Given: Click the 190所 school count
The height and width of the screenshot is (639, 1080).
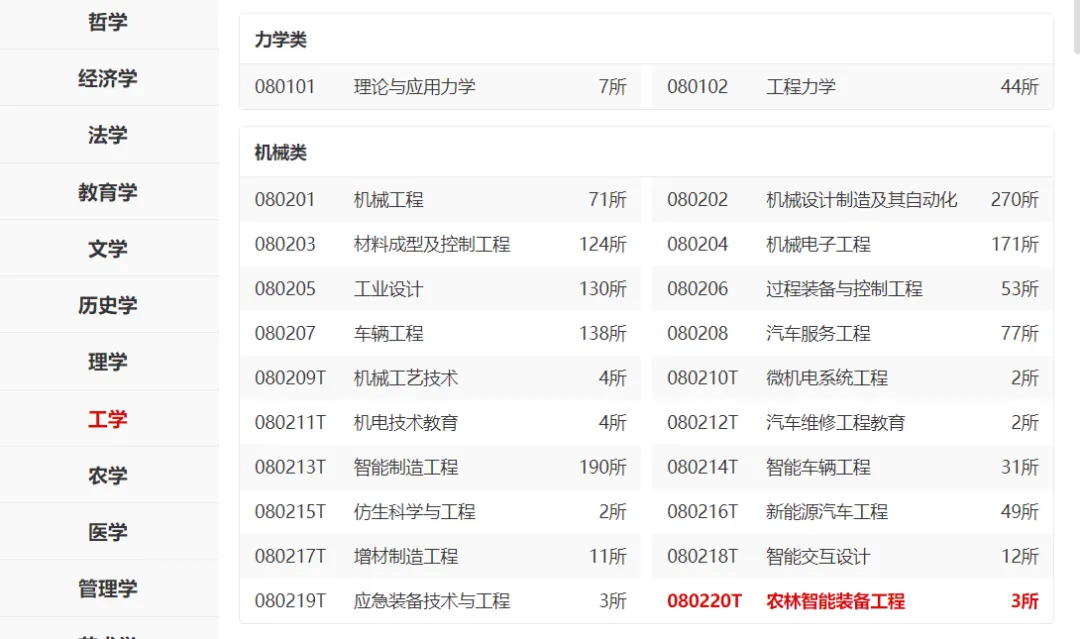Looking at the screenshot, I should pos(603,468).
